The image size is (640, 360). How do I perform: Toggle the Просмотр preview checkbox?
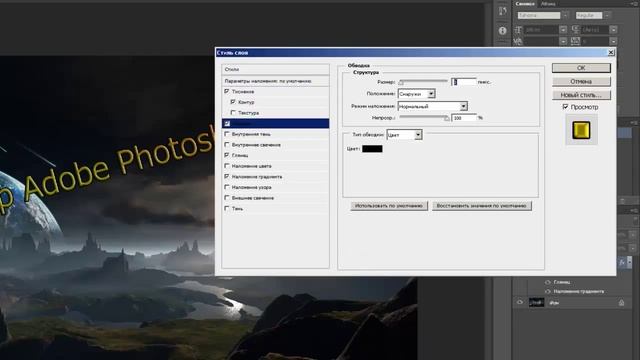[x=565, y=107]
